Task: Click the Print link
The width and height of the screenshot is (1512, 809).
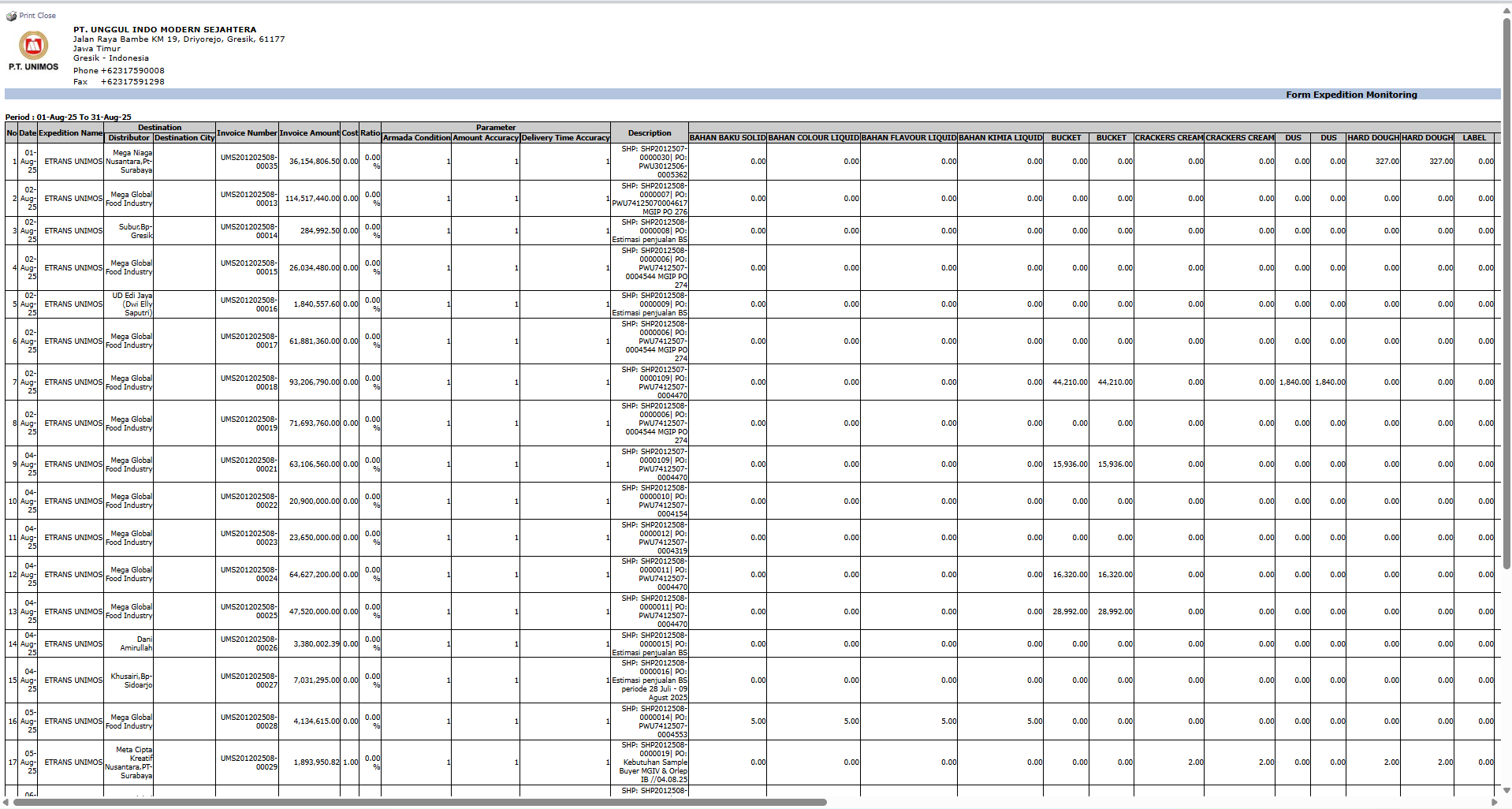Action: [28, 16]
